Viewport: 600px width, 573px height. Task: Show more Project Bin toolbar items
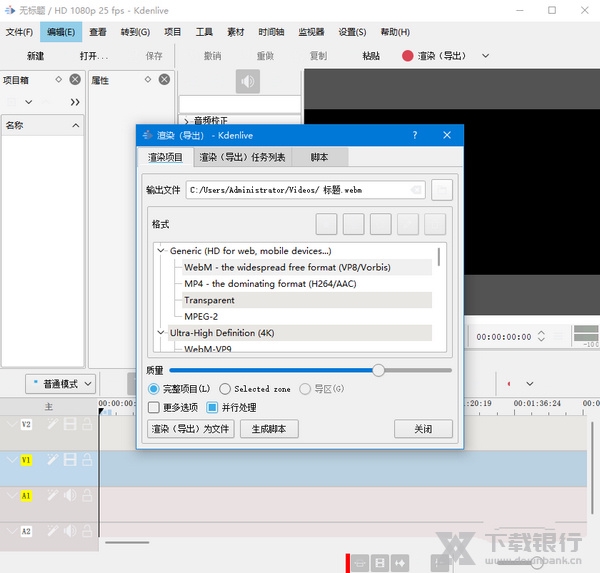(75, 102)
